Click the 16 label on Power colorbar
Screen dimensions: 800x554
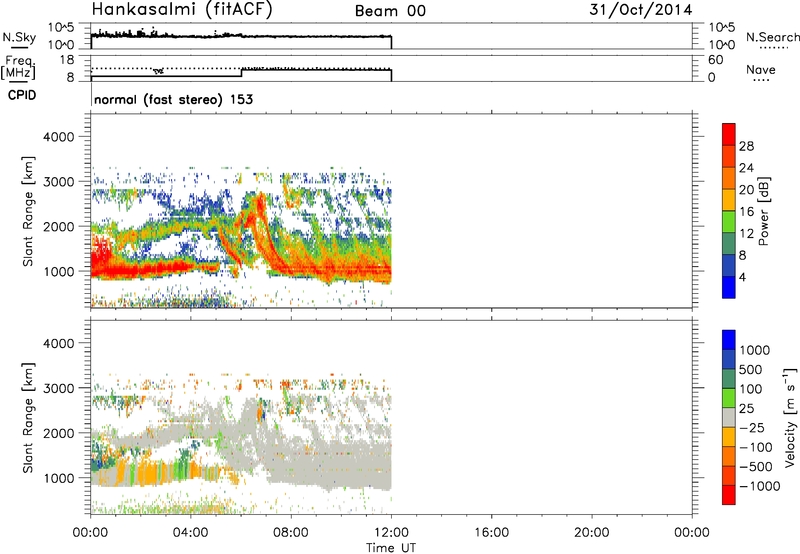coord(746,212)
